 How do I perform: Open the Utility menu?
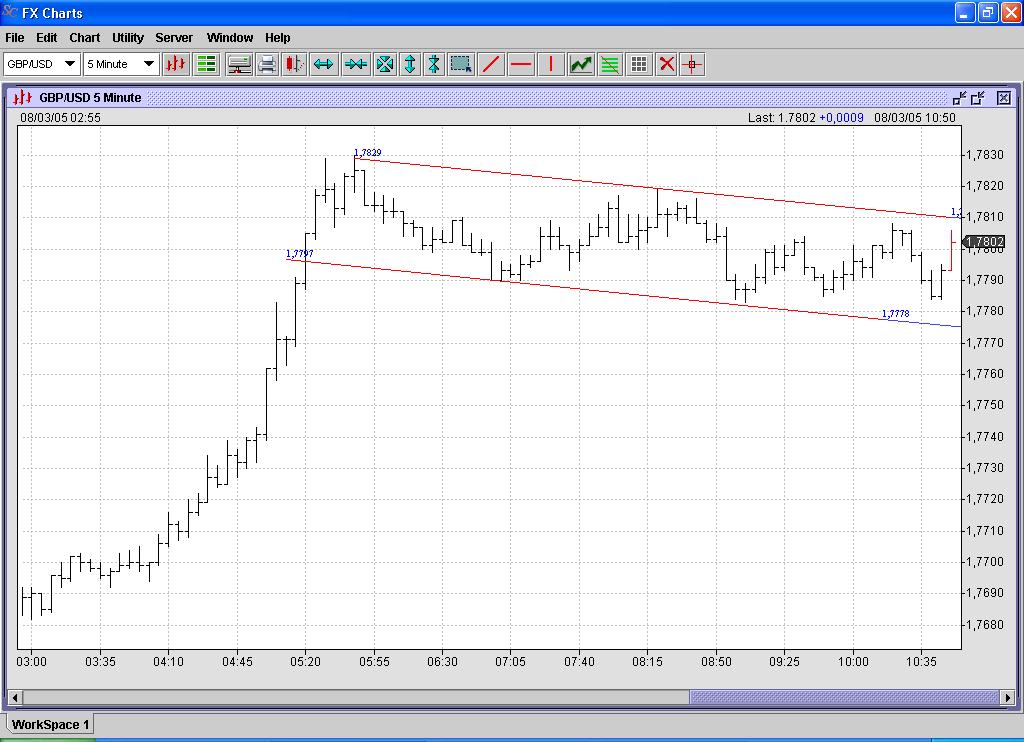click(128, 38)
